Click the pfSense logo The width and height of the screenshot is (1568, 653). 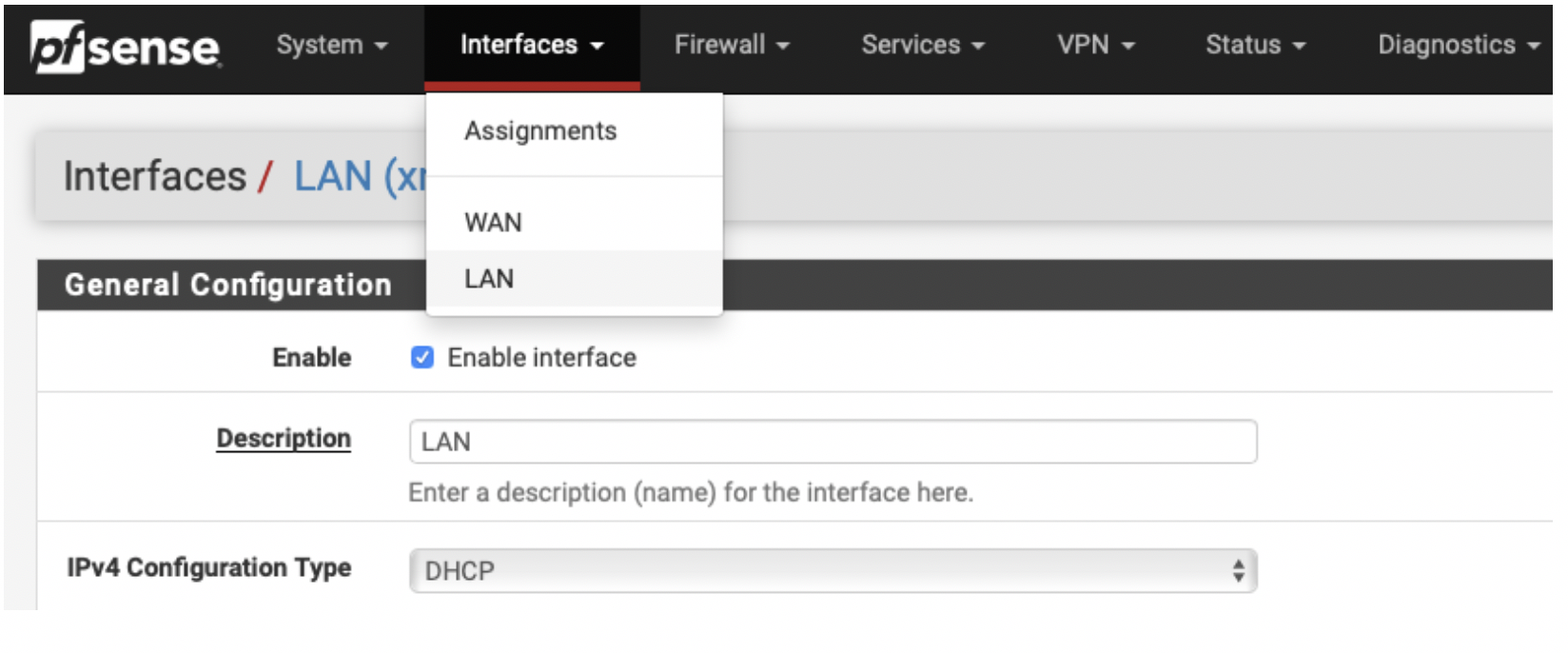click(125, 47)
